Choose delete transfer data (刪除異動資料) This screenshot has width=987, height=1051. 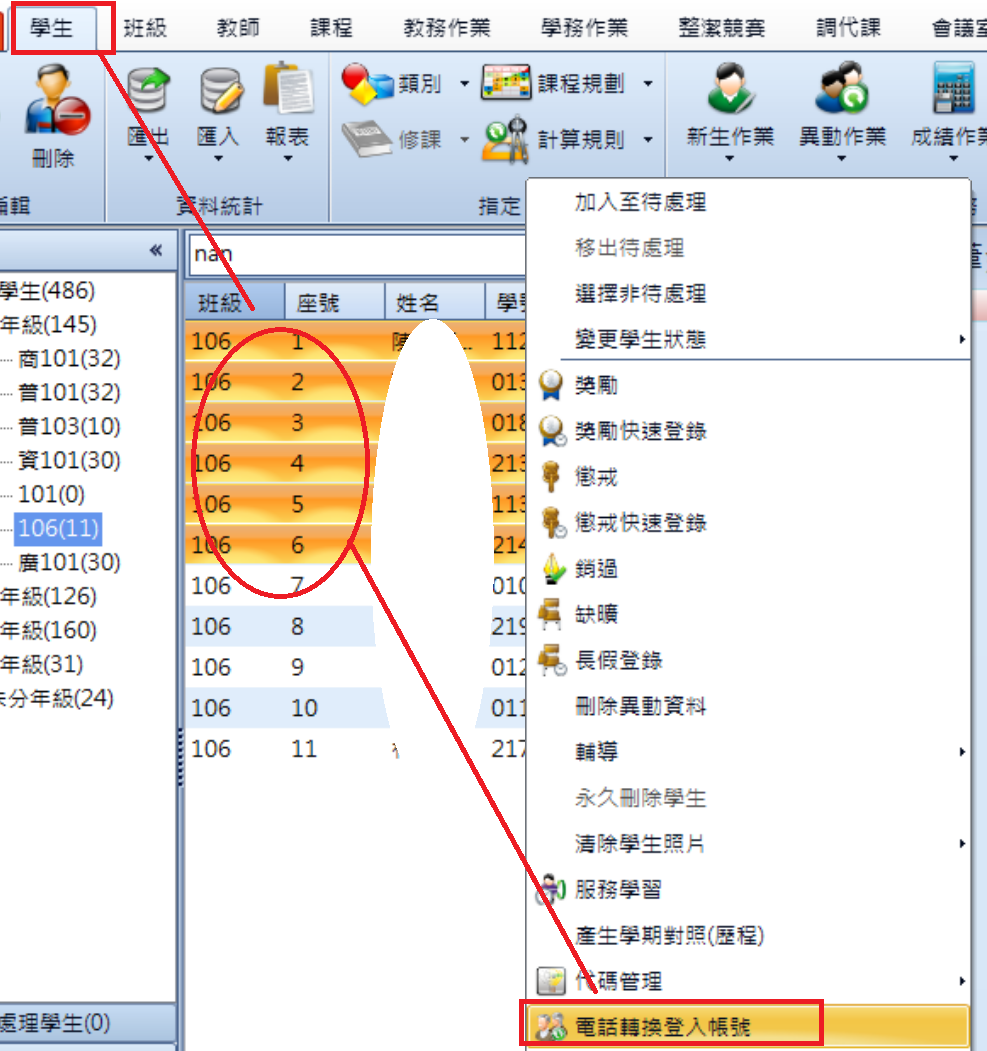click(641, 706)
